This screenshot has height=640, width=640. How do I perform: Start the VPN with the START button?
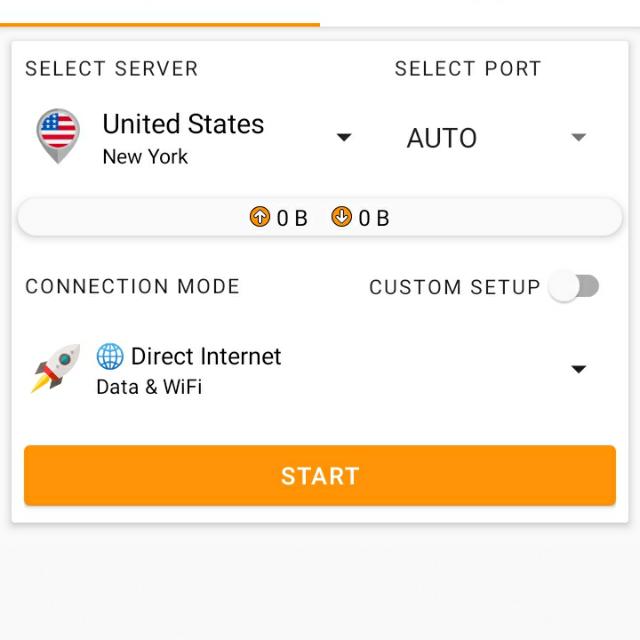(x=320, y=476)
